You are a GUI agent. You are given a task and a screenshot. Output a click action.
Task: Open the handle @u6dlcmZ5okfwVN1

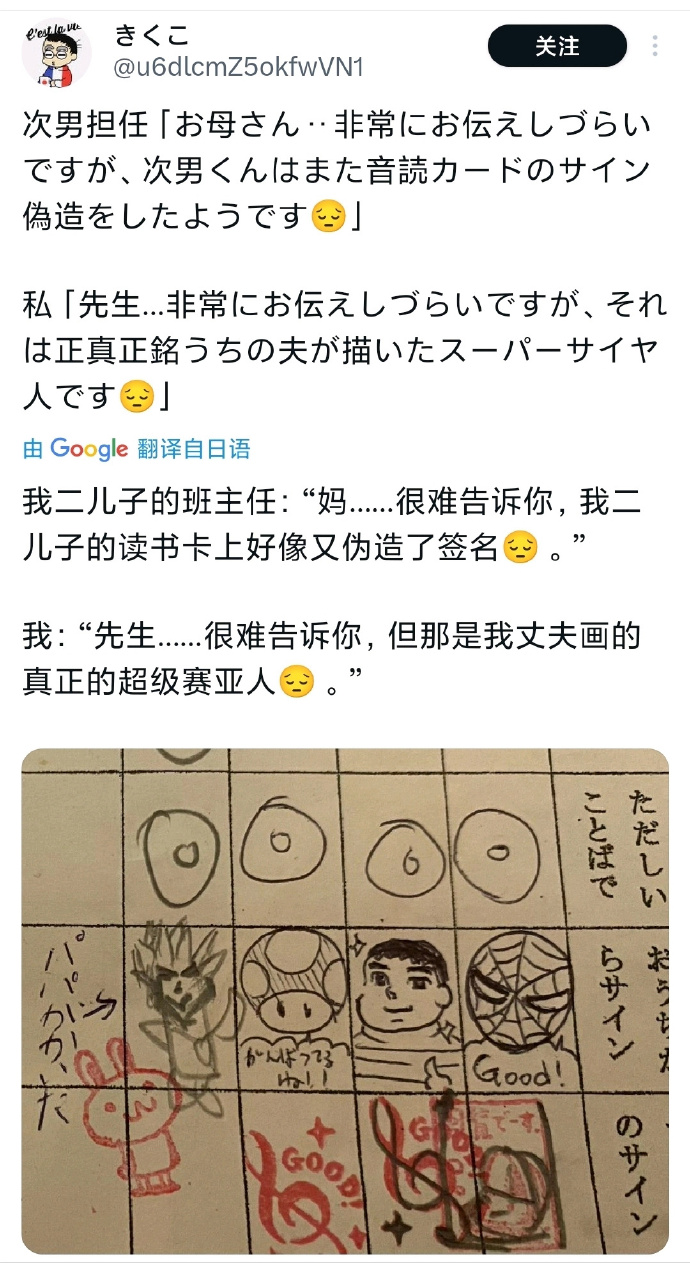pyautogui.click(x=238, y=68)
